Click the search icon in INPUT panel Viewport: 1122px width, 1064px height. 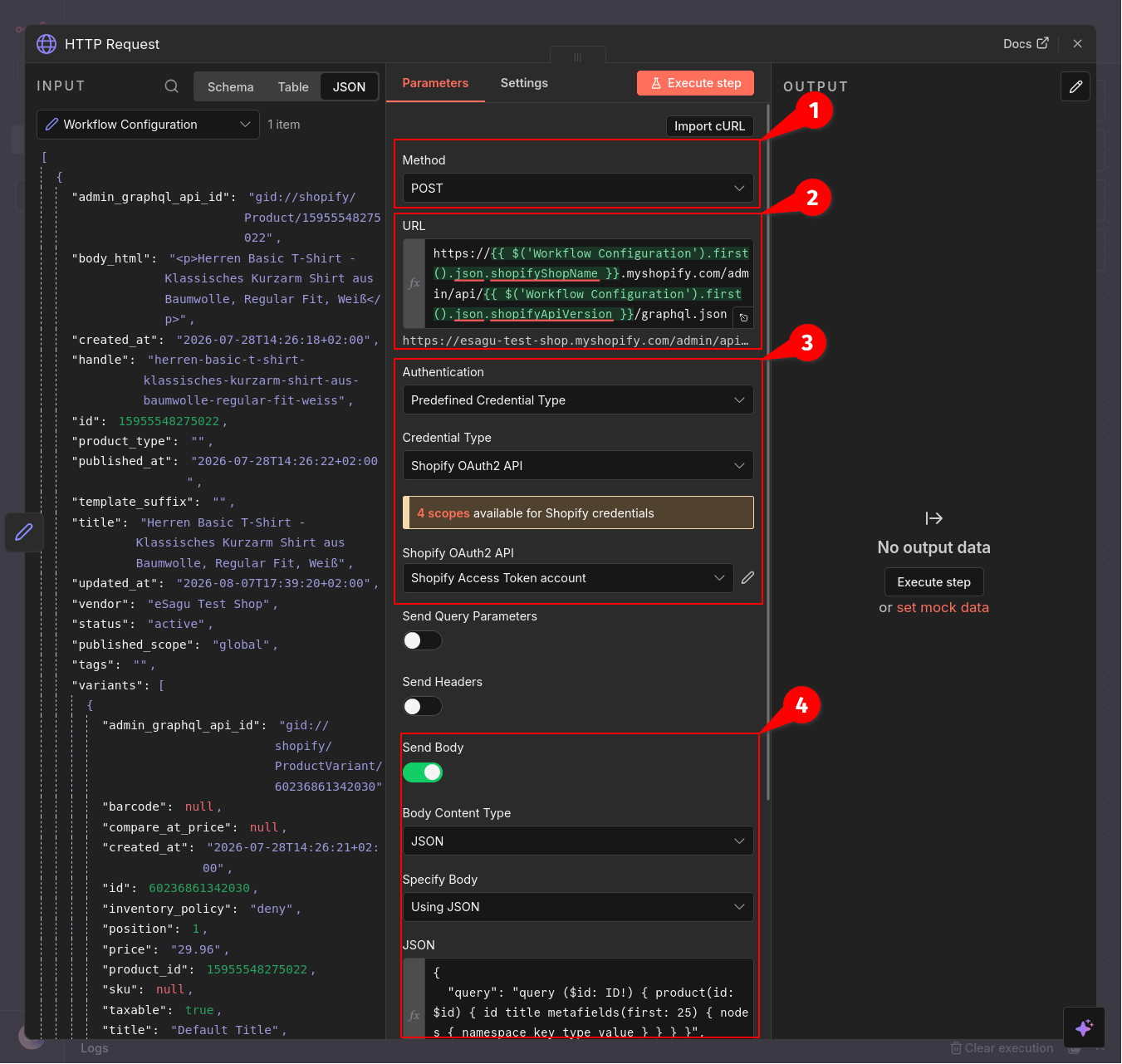coord(171,86)
